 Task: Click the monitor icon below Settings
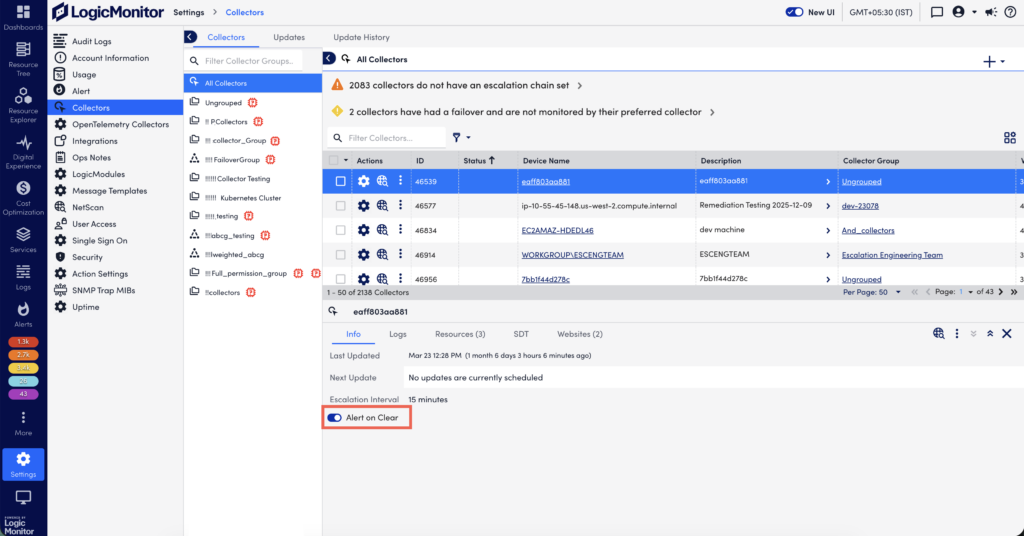pyautogui.click(x=23, y=497)
